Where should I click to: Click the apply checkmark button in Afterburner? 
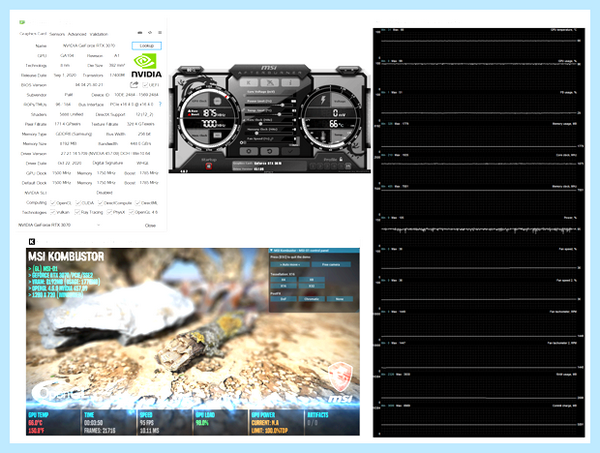click(290, 151)
